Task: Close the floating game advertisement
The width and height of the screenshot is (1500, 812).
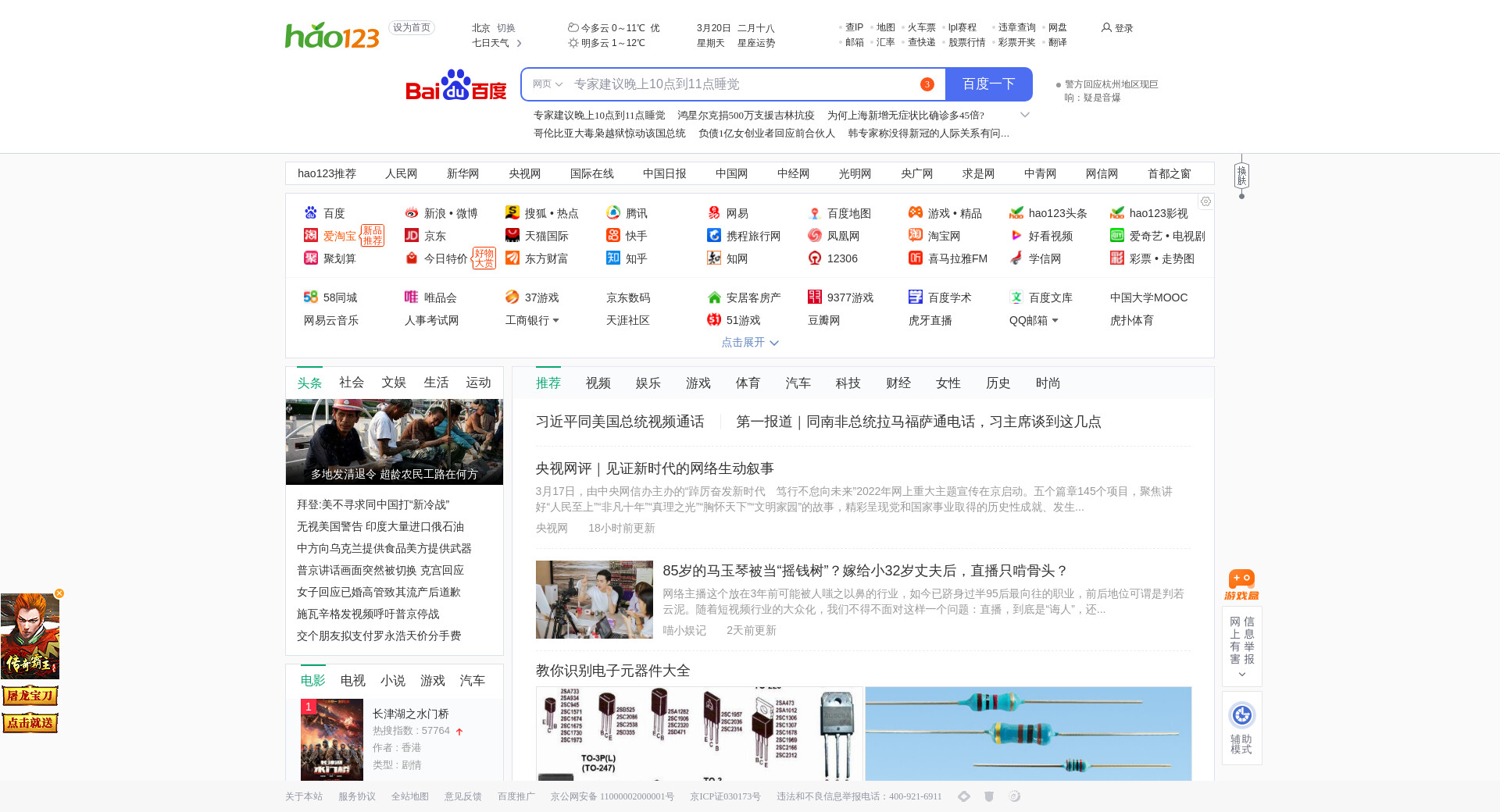Action: click(x=59, y=593)
